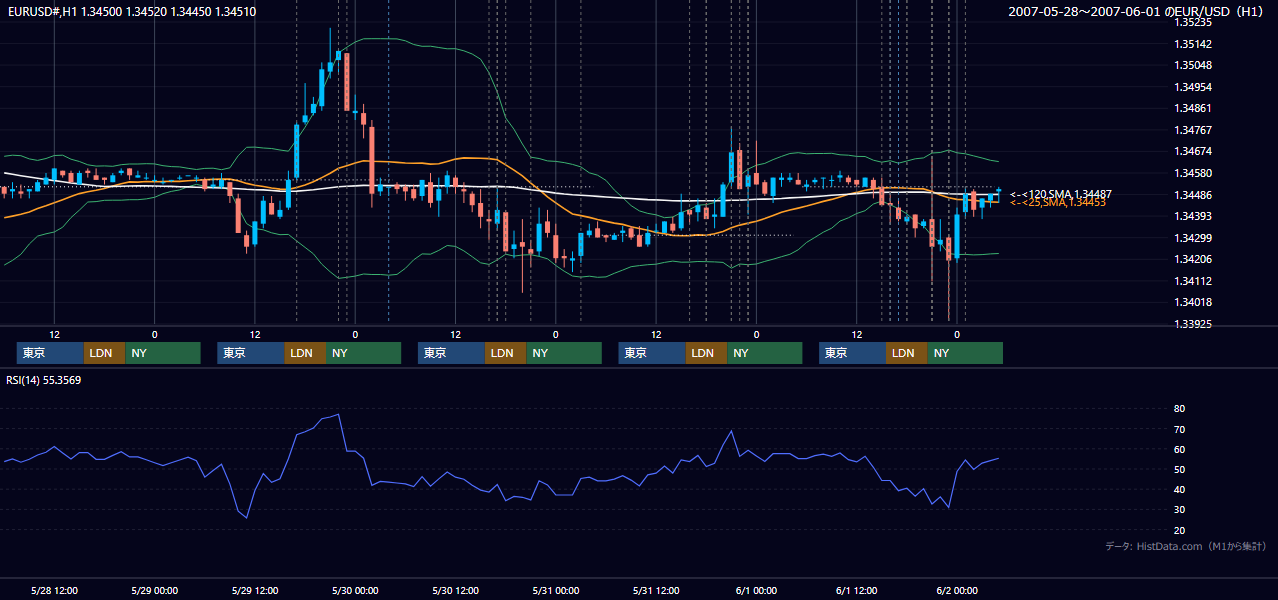Click the 5/29 12:00 time axis label

255,591
